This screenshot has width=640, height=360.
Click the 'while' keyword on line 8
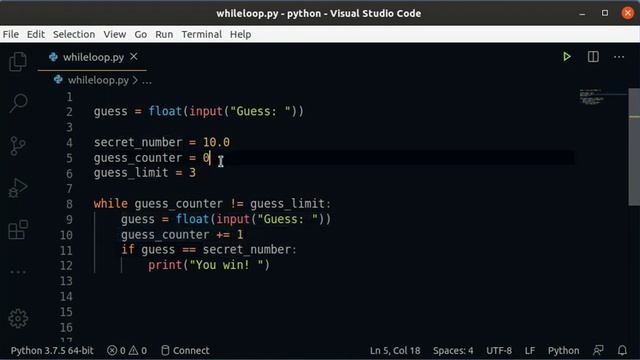[x=111, y=204]
